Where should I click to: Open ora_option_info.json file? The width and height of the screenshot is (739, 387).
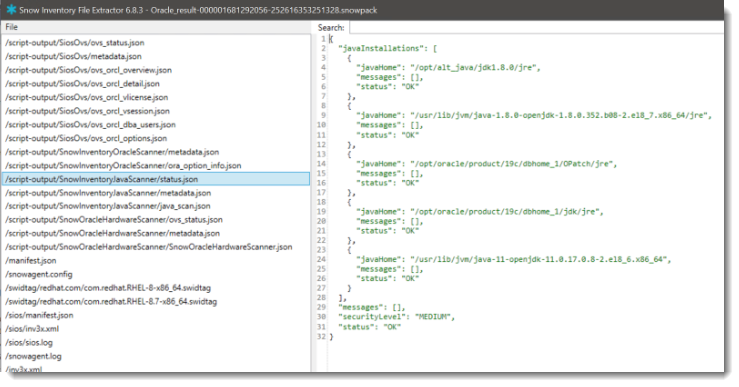pos(123,165)
